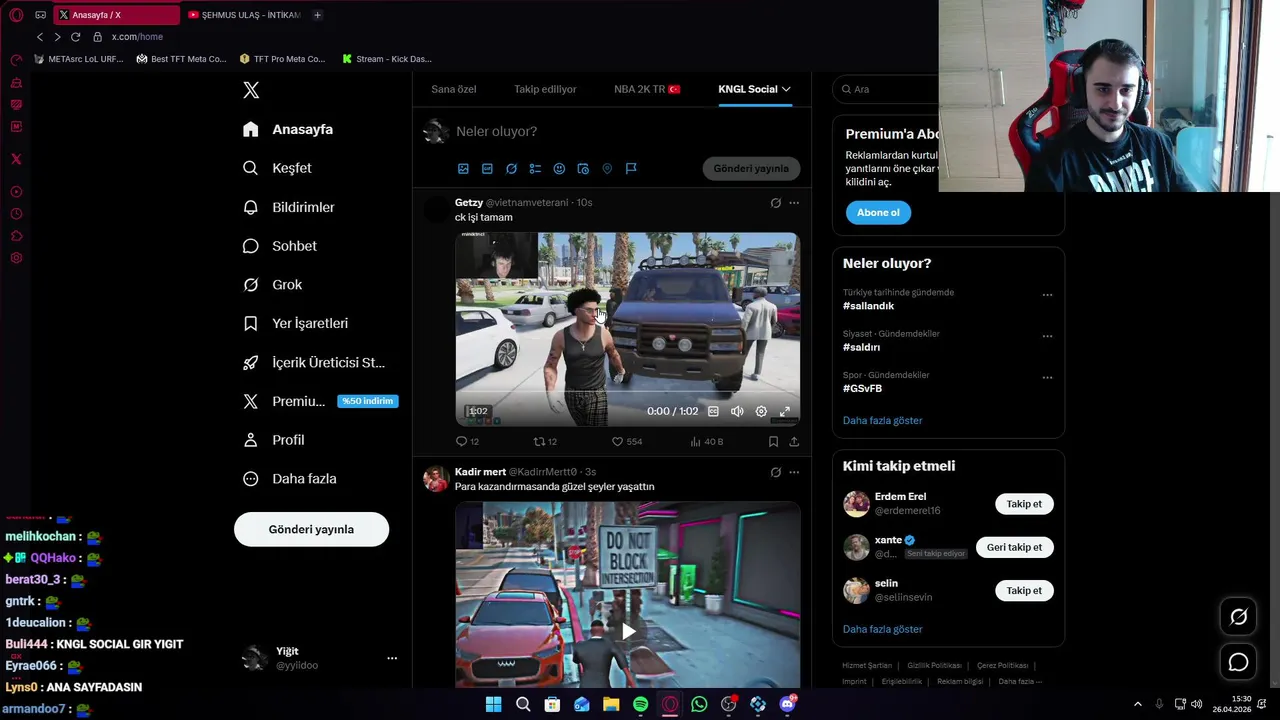Go to Anasayfa in the sidebar

pyautogui.click(x=288, y=129)
